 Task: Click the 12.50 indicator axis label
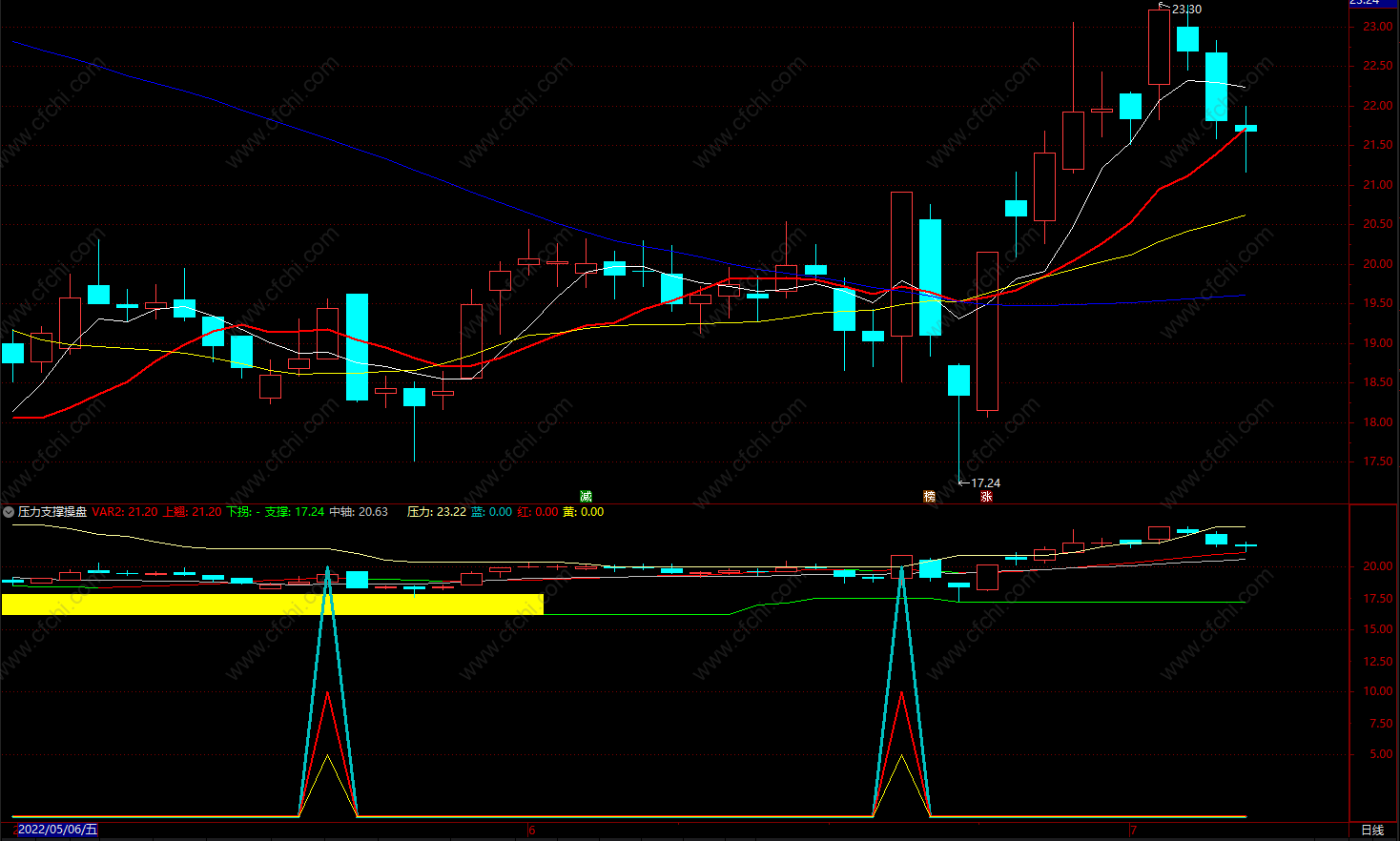(1379, 661)
